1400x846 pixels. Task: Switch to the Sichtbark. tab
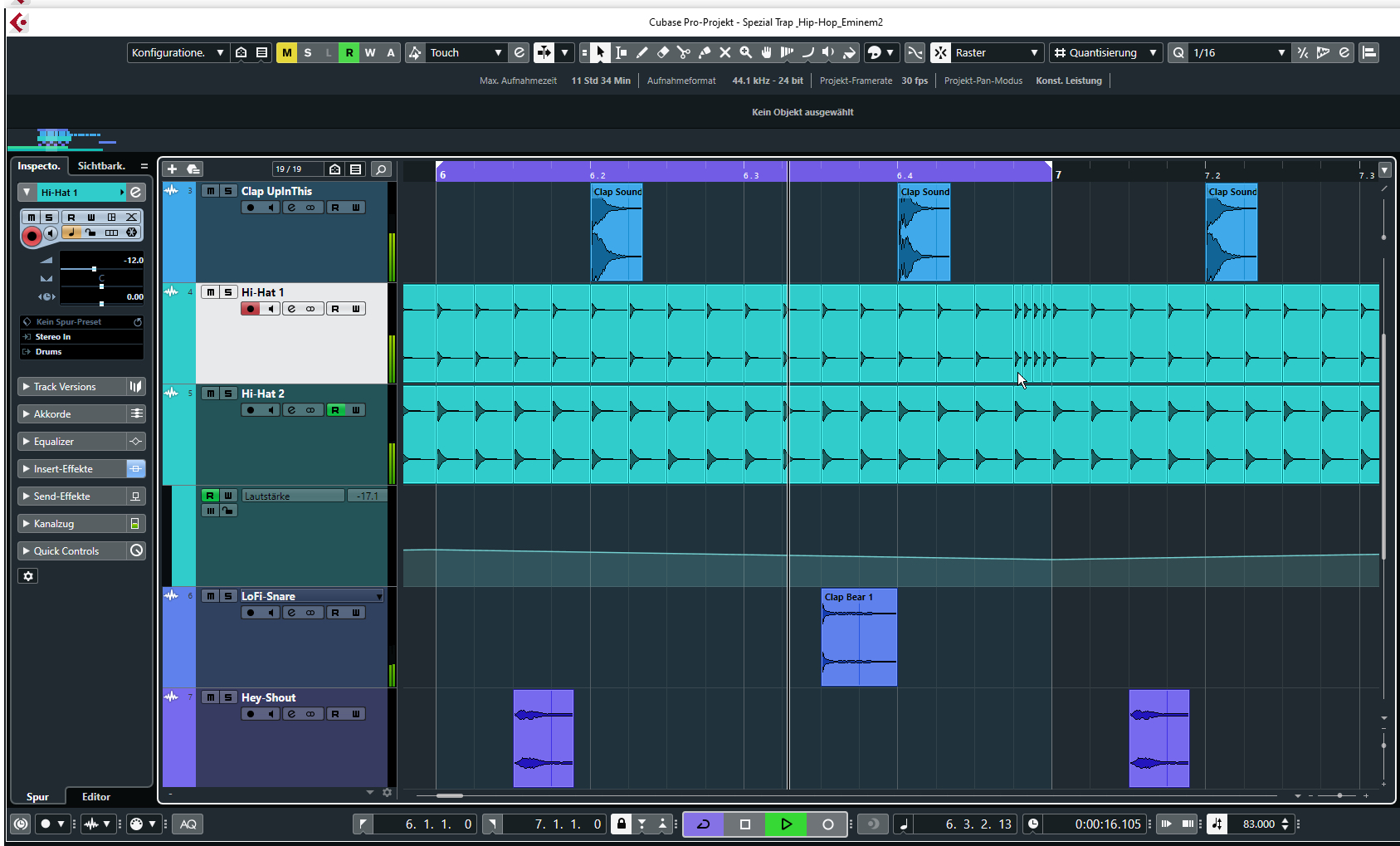point(101,166)
